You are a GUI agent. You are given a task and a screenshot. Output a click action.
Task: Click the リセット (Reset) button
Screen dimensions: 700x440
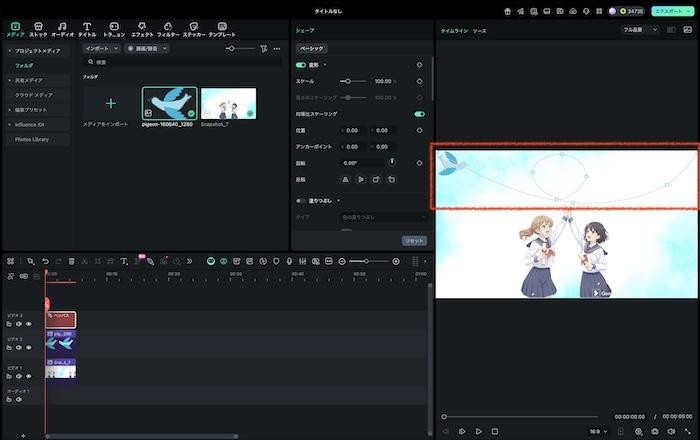click(414, 241)
